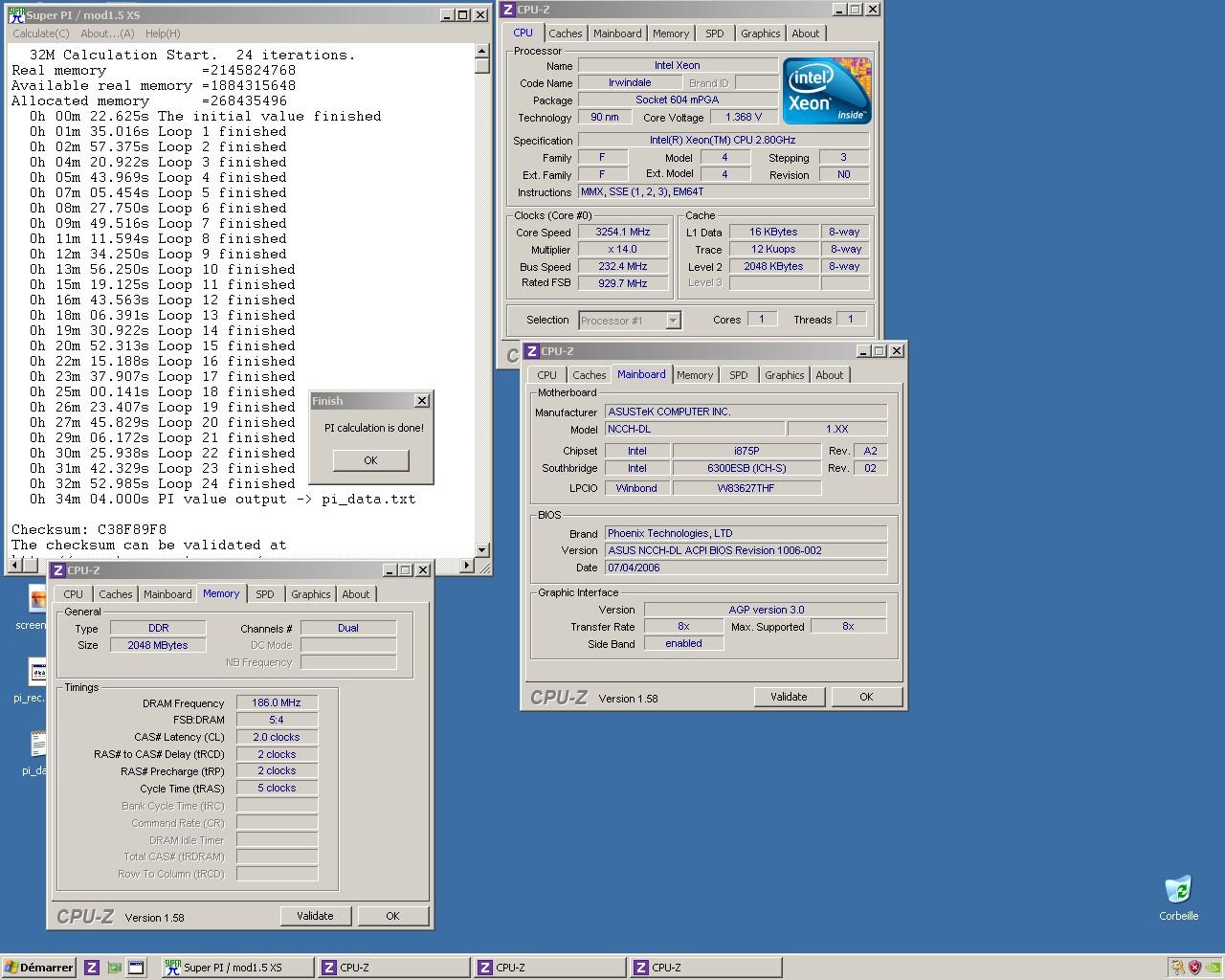Screen dimensions: 1225x980
Task: Launch CPU-Z from the quick launch bar
Action: pos(92,968)
